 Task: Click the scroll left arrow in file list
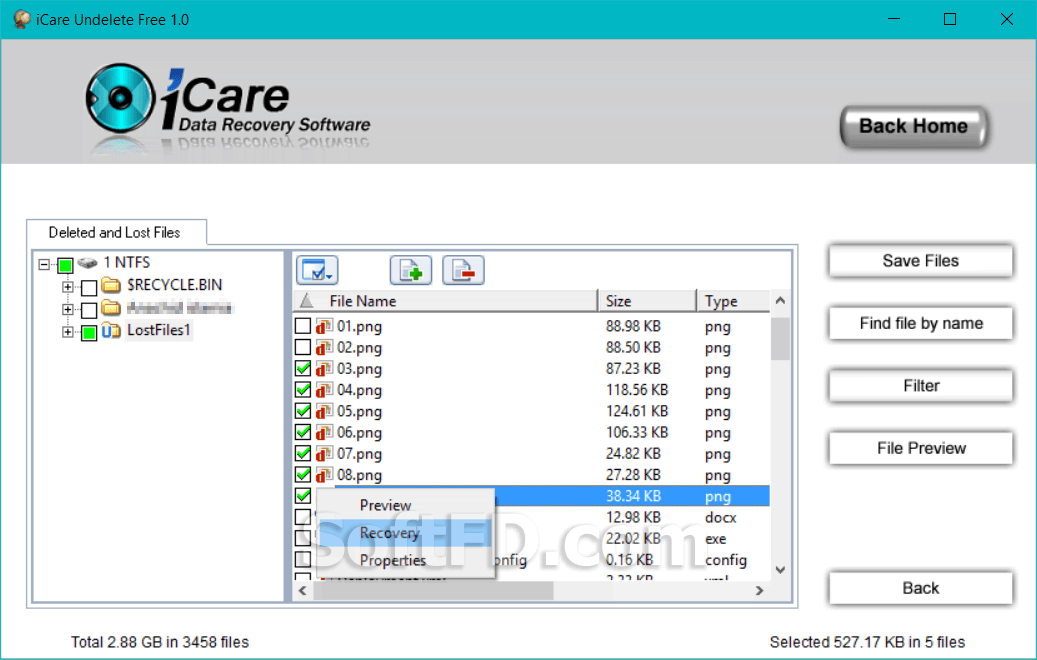tap(303, 591)
